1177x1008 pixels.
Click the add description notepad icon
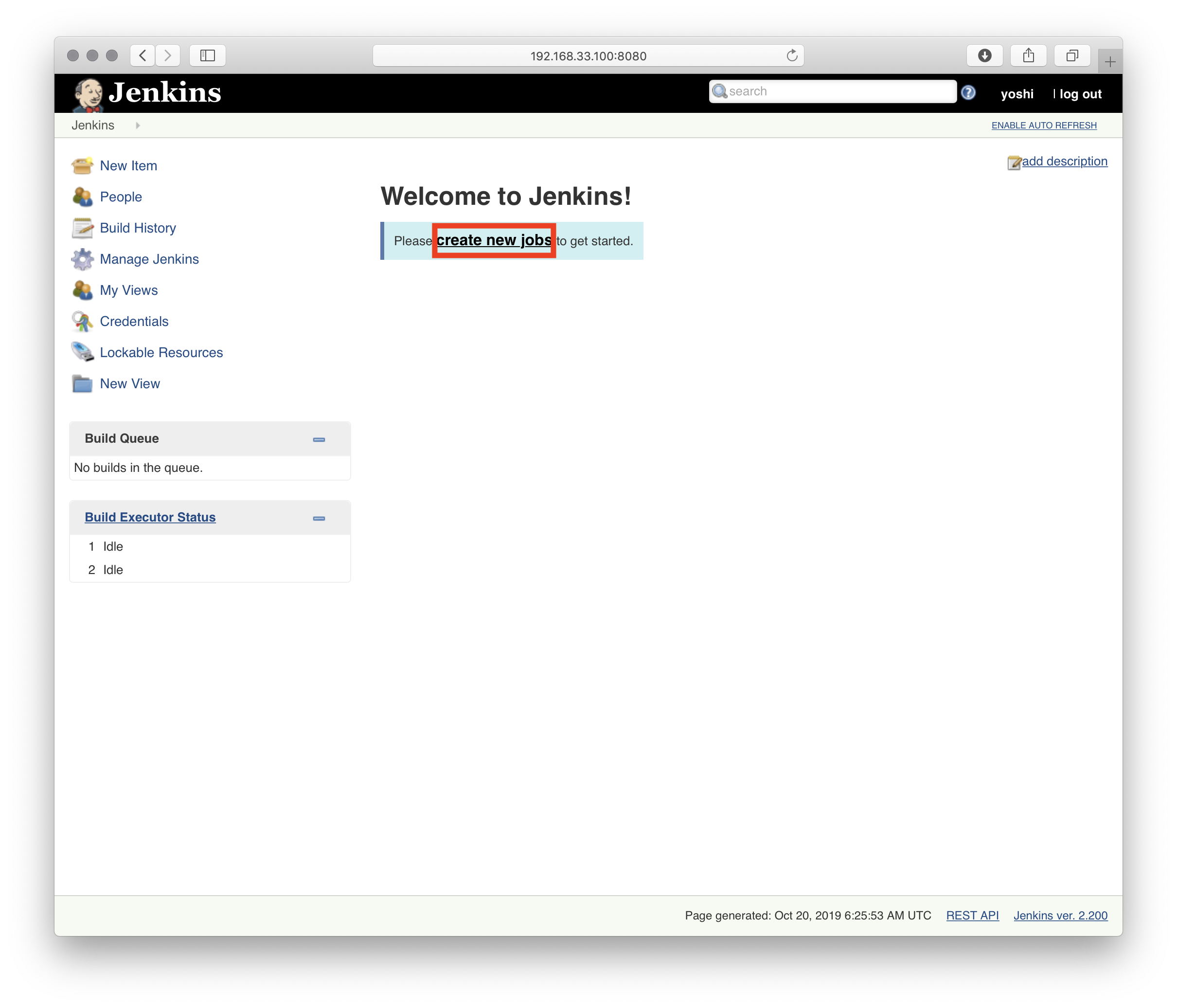click(1014, 162)
